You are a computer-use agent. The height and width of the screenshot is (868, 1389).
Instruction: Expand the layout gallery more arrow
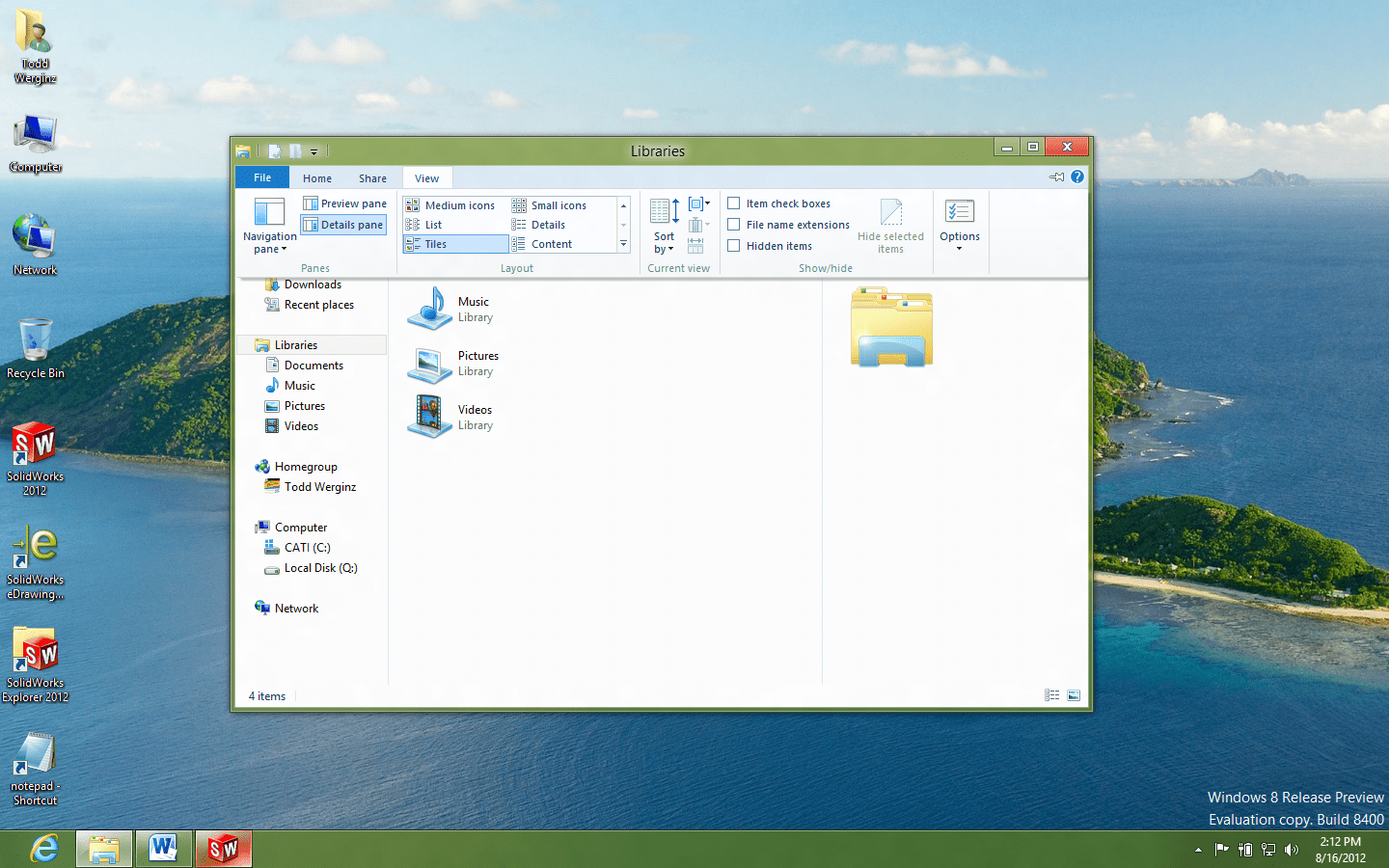click(x=624, y=244)
